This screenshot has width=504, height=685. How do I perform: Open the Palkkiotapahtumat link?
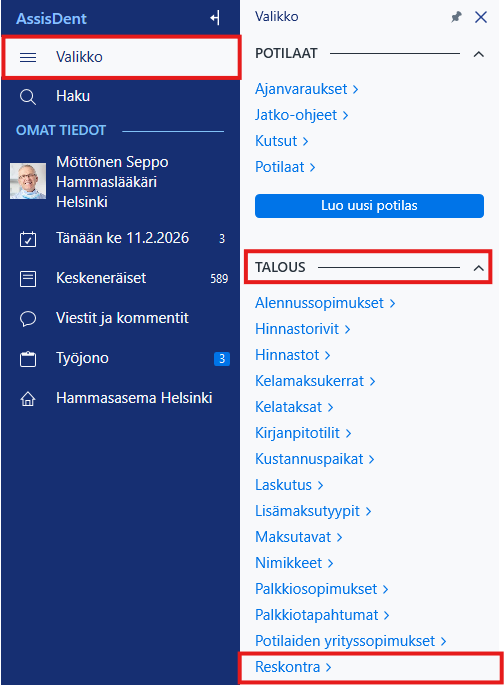click(322, 615)
